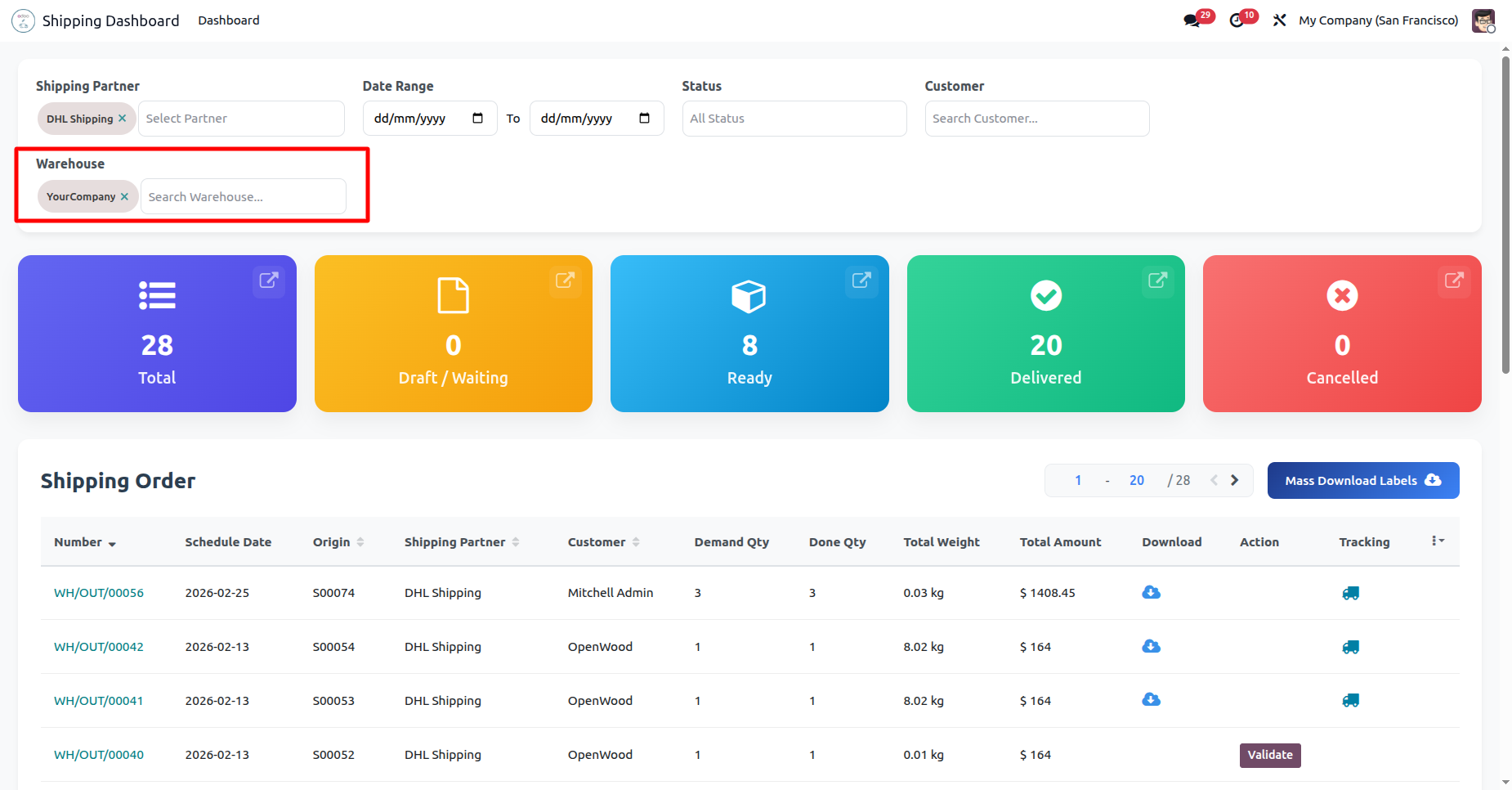Open Delivered card external link icon

1157,281
